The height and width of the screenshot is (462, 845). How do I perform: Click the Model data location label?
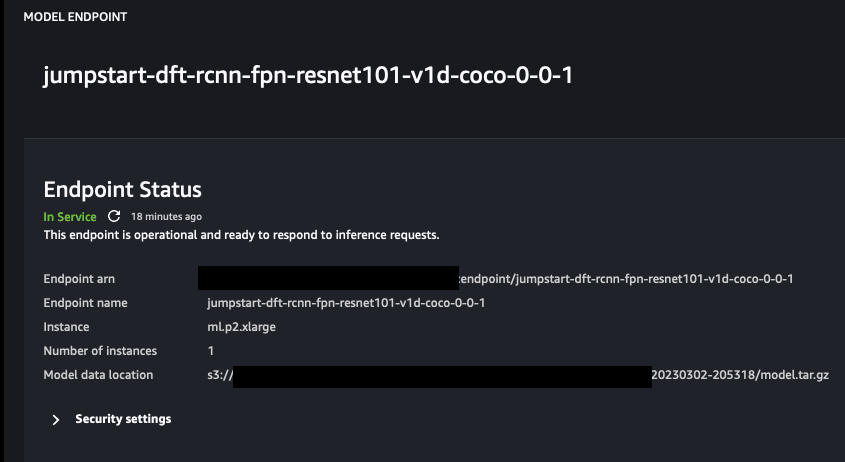point(98,375)
